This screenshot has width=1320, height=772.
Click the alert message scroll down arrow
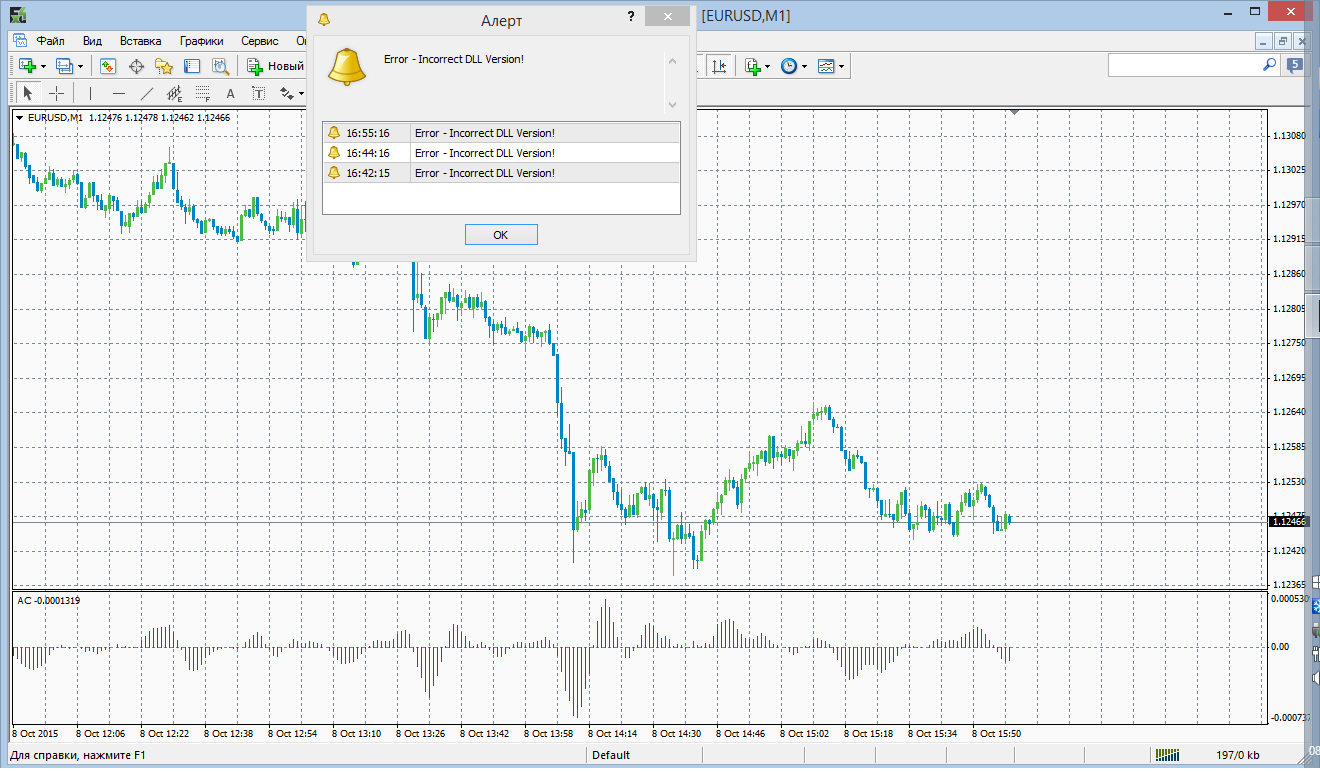tap(672, 104)
